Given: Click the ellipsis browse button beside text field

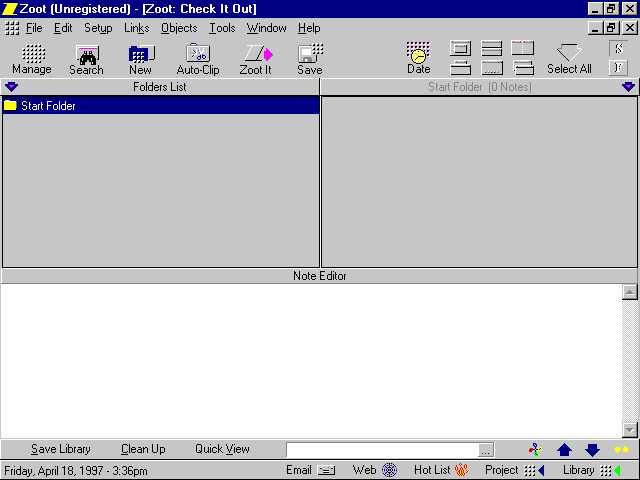Looking at the screenshot, I should tap(486, 450).
